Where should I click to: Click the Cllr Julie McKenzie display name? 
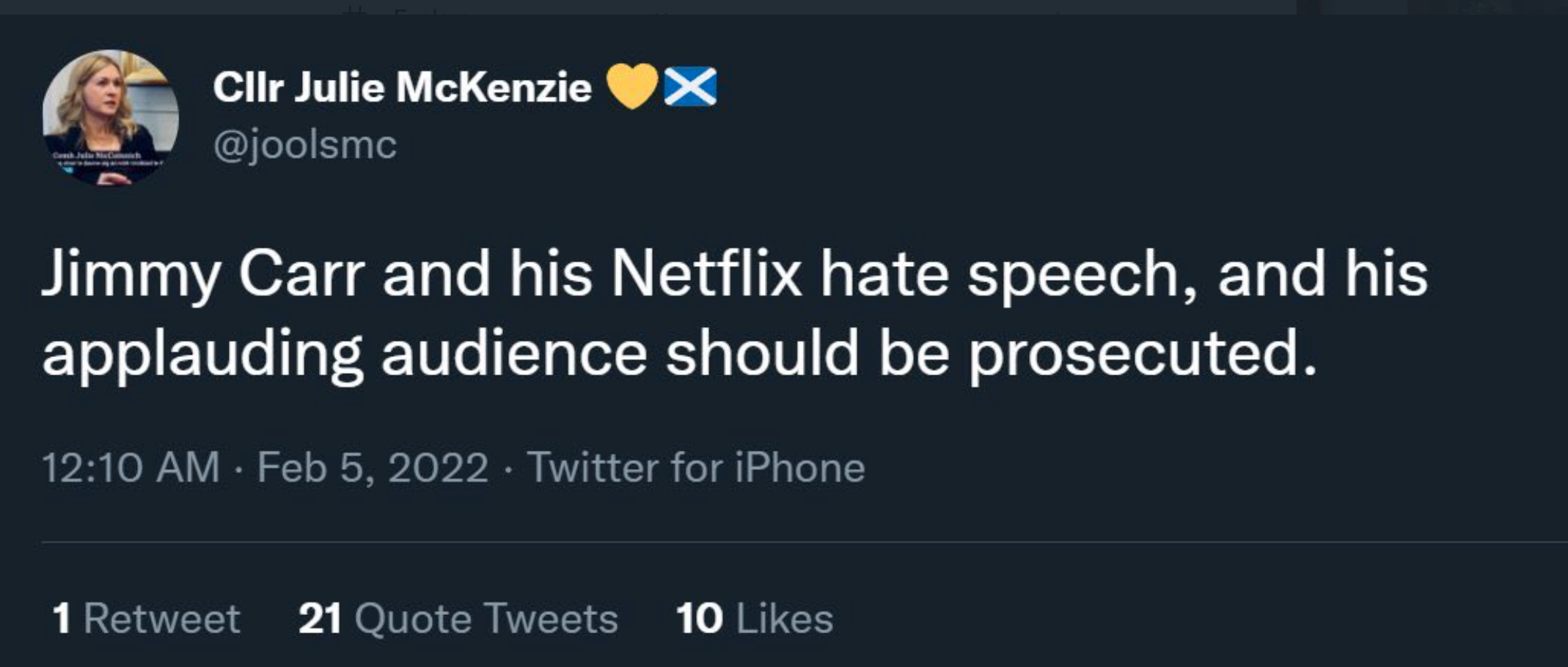click(402, 87)
